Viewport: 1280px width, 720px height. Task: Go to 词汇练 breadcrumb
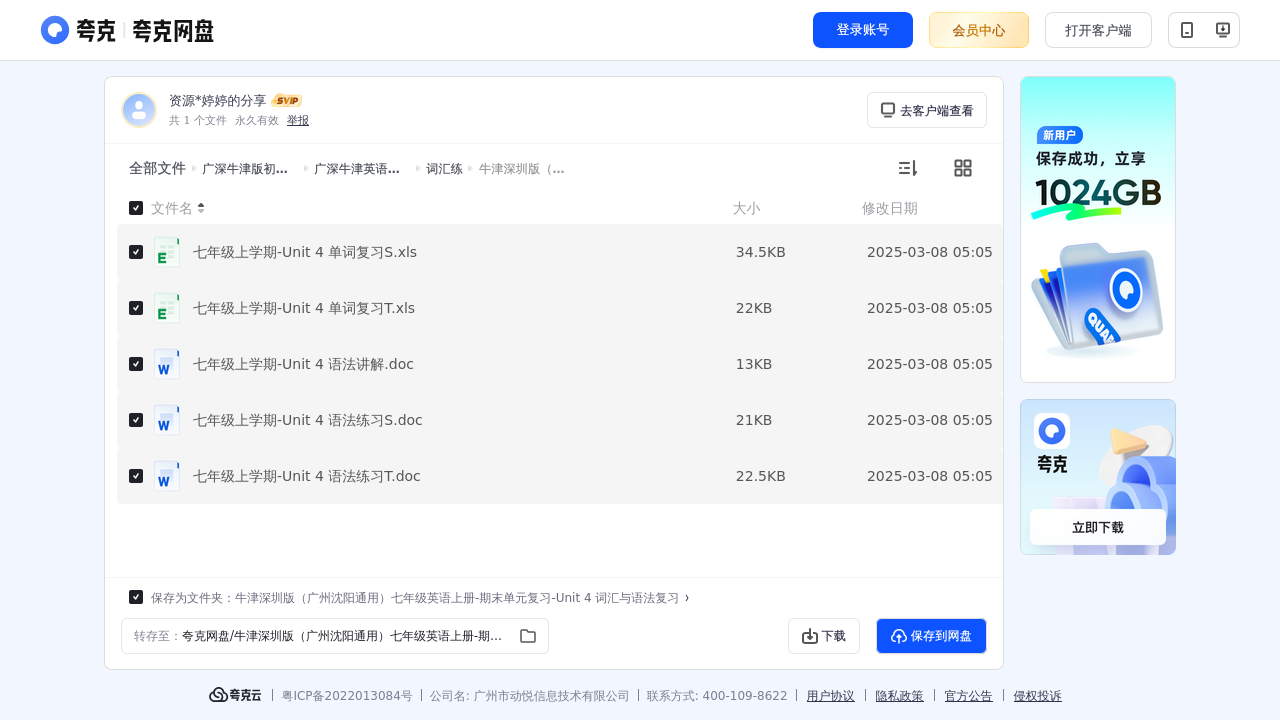[444, 169]
